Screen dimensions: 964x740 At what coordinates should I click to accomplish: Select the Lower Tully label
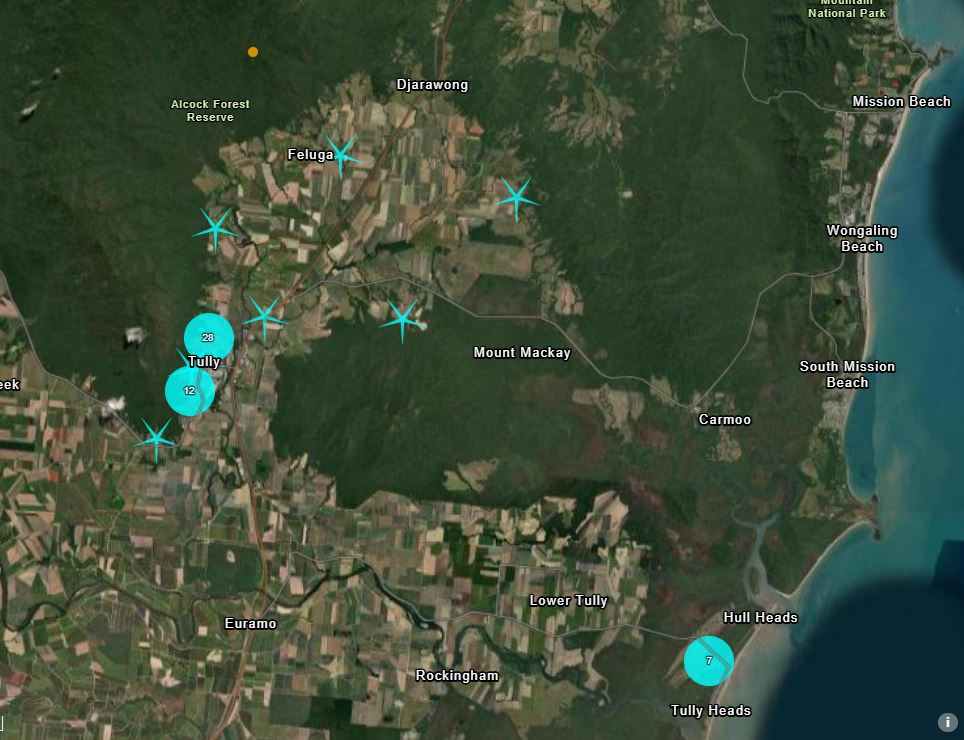click(568, 600)
